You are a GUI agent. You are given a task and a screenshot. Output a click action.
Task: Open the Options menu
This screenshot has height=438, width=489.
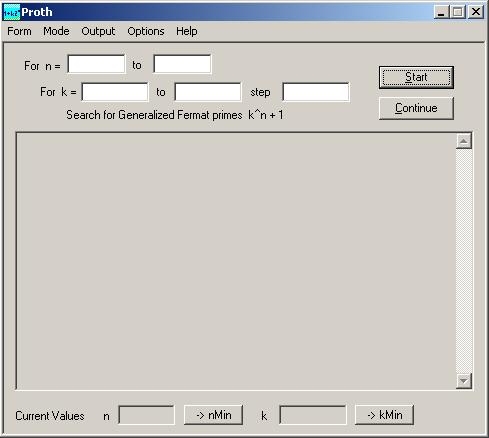tap(146, 31)
